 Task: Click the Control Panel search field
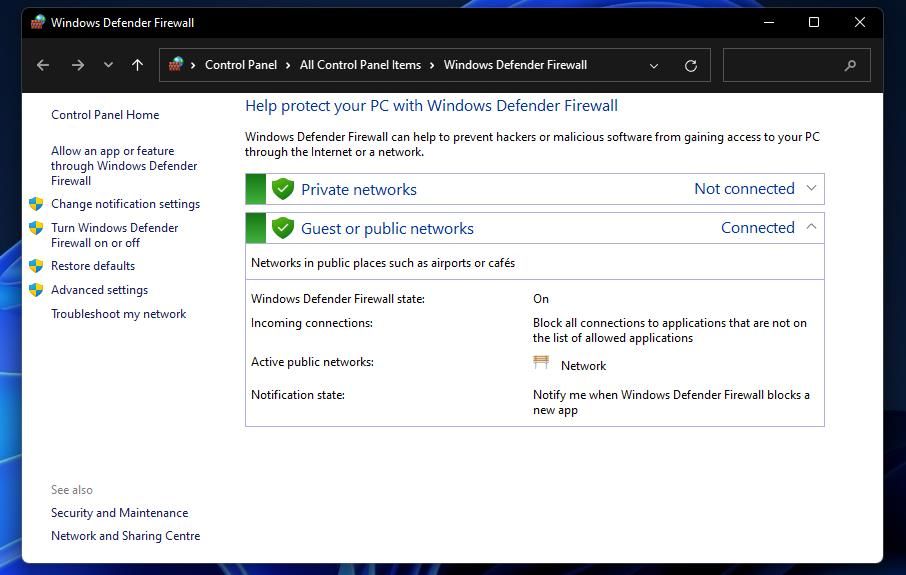796,65
